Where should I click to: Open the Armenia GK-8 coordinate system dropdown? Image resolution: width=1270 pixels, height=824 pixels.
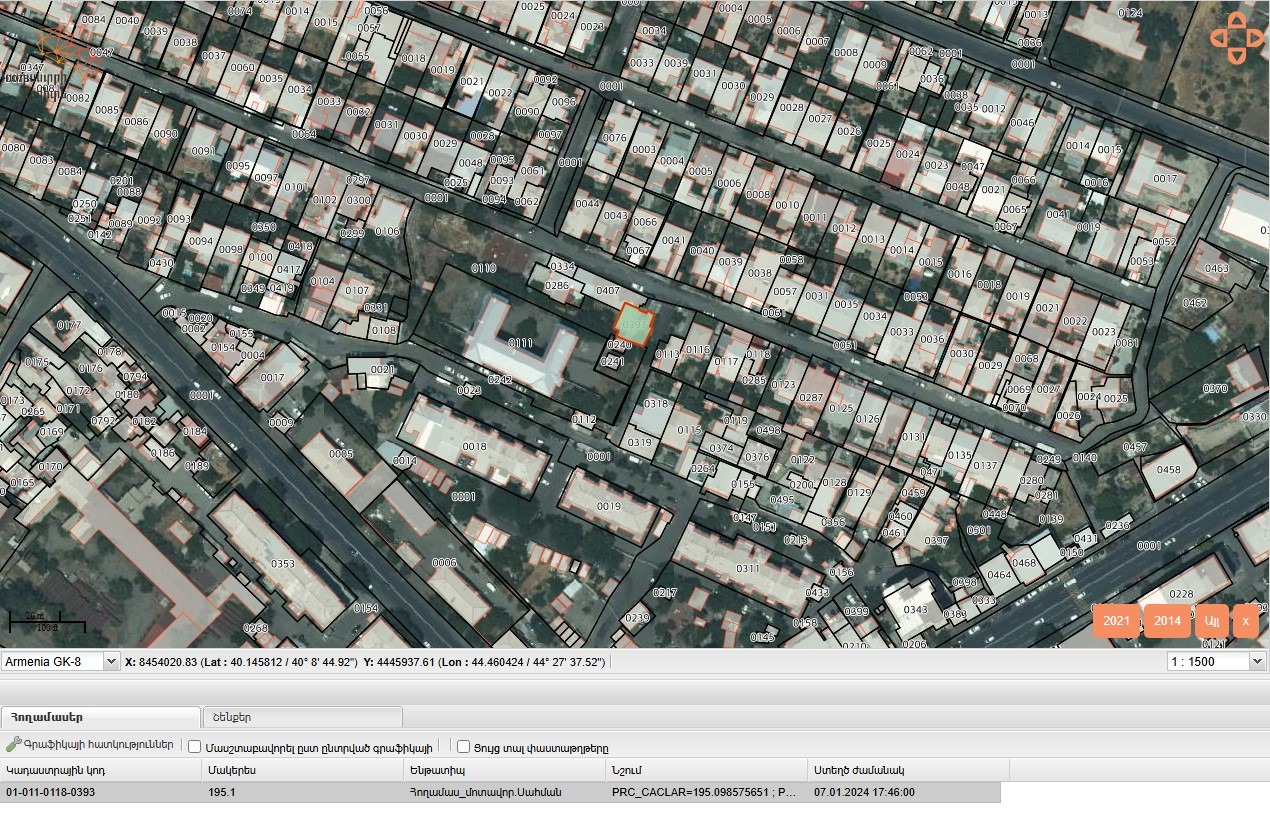pos(61,661)
